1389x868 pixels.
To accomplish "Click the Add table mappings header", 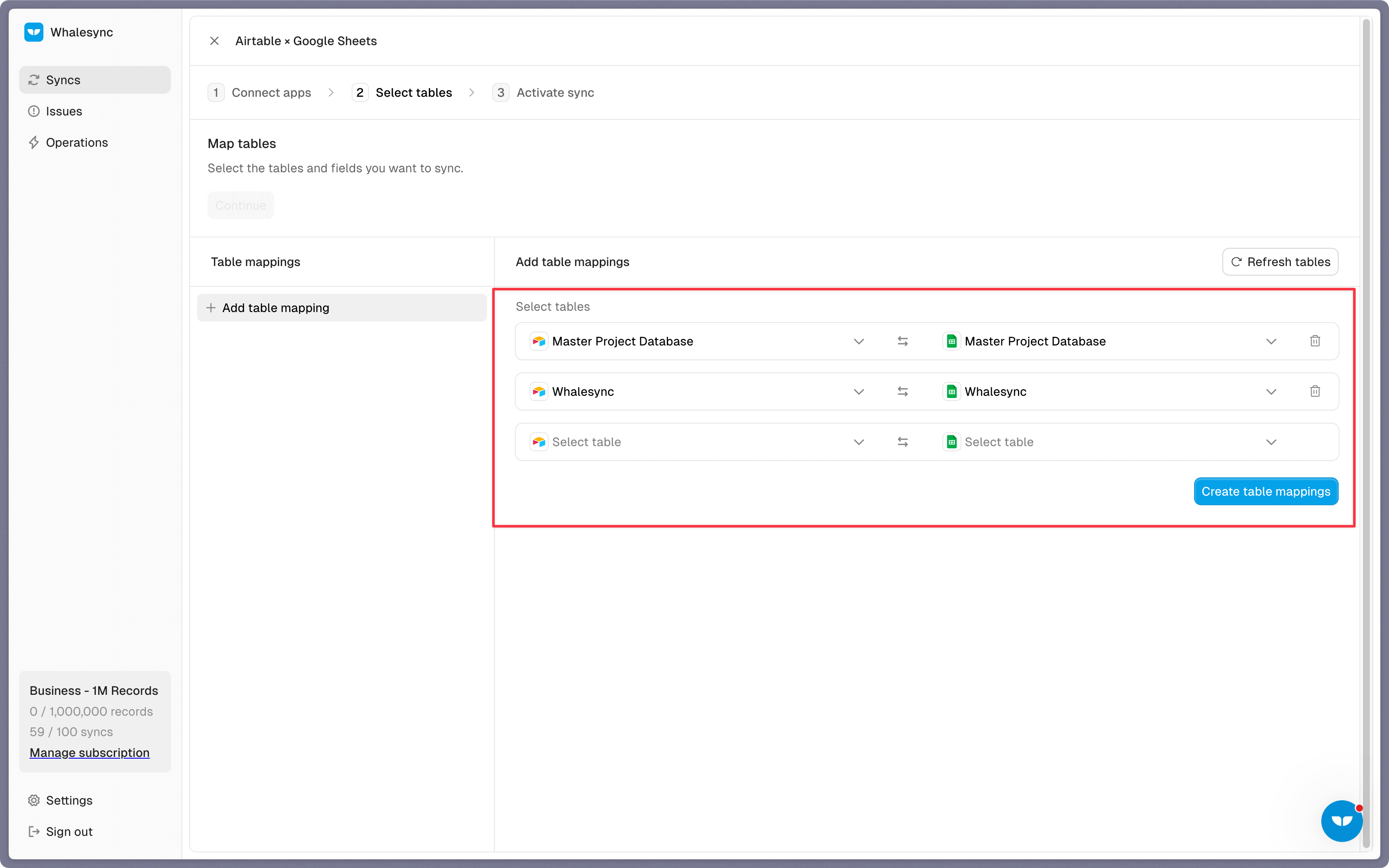I will click(x=572, y=262).
